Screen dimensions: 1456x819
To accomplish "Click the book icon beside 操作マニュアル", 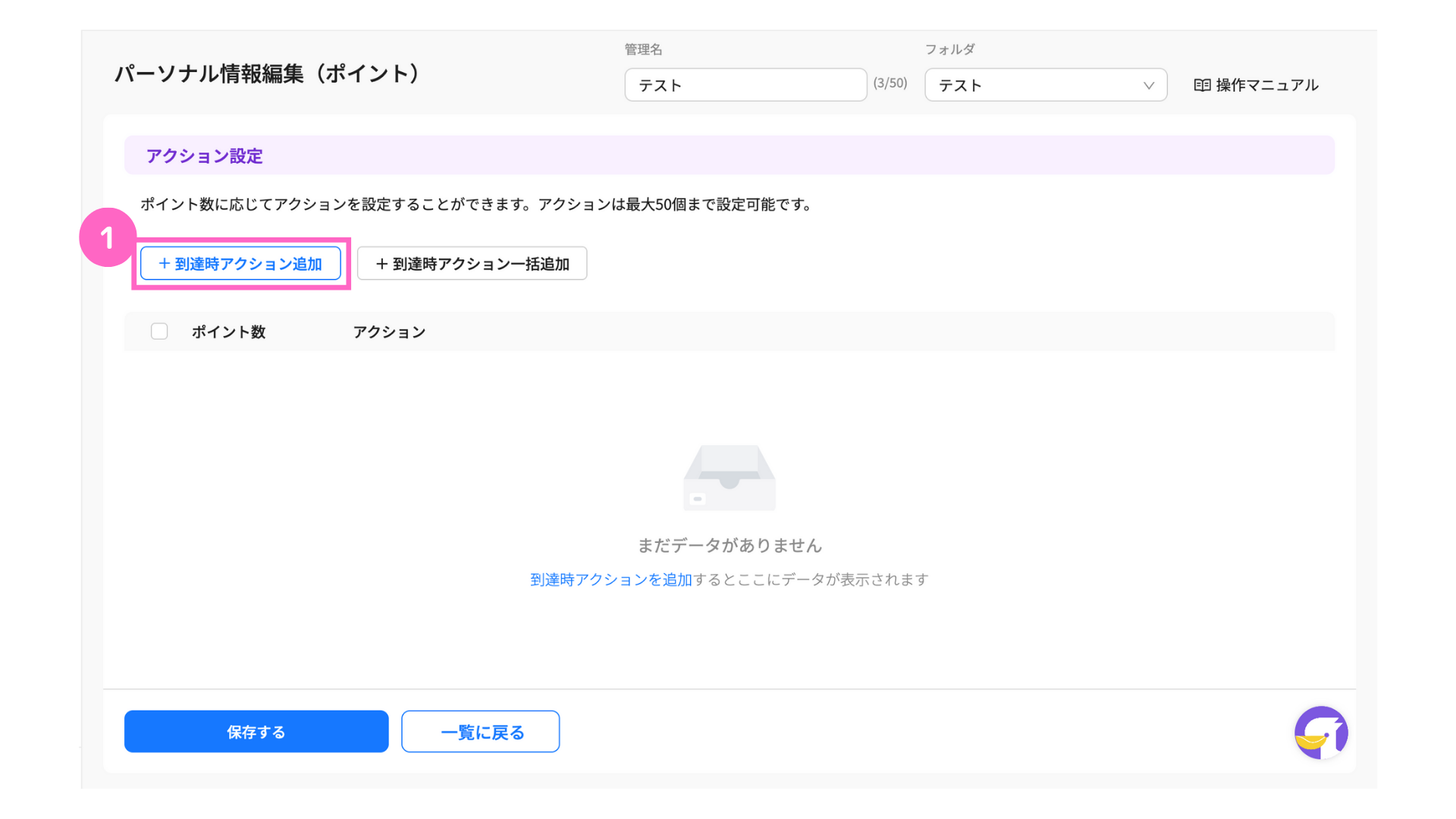I will [1202, 85].
